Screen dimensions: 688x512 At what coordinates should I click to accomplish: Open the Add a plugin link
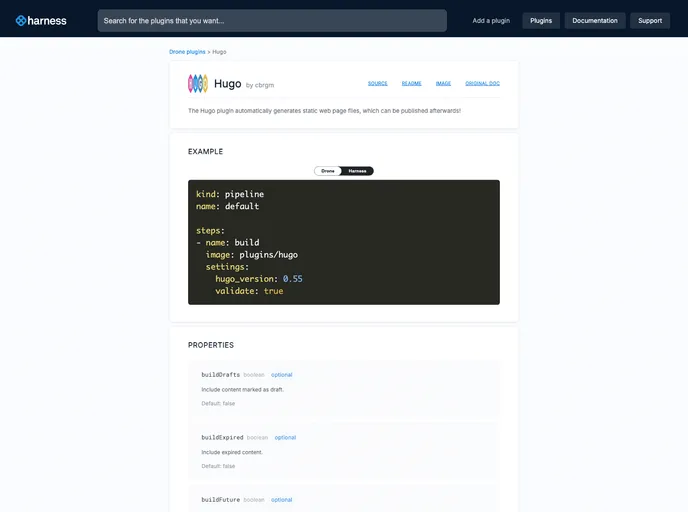(491, 21)
